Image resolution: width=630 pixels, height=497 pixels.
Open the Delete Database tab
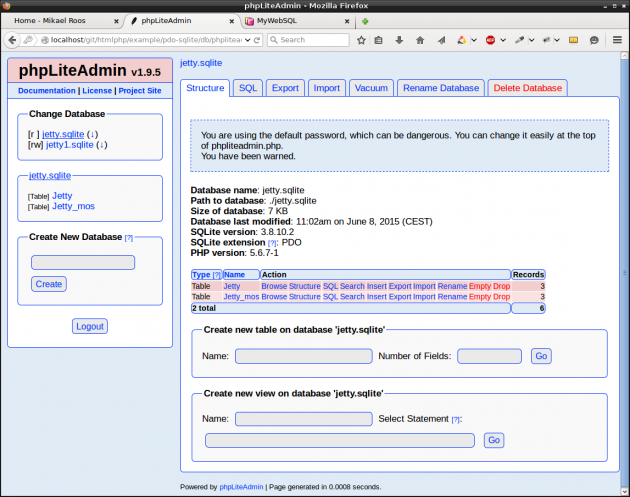[528, 88]
